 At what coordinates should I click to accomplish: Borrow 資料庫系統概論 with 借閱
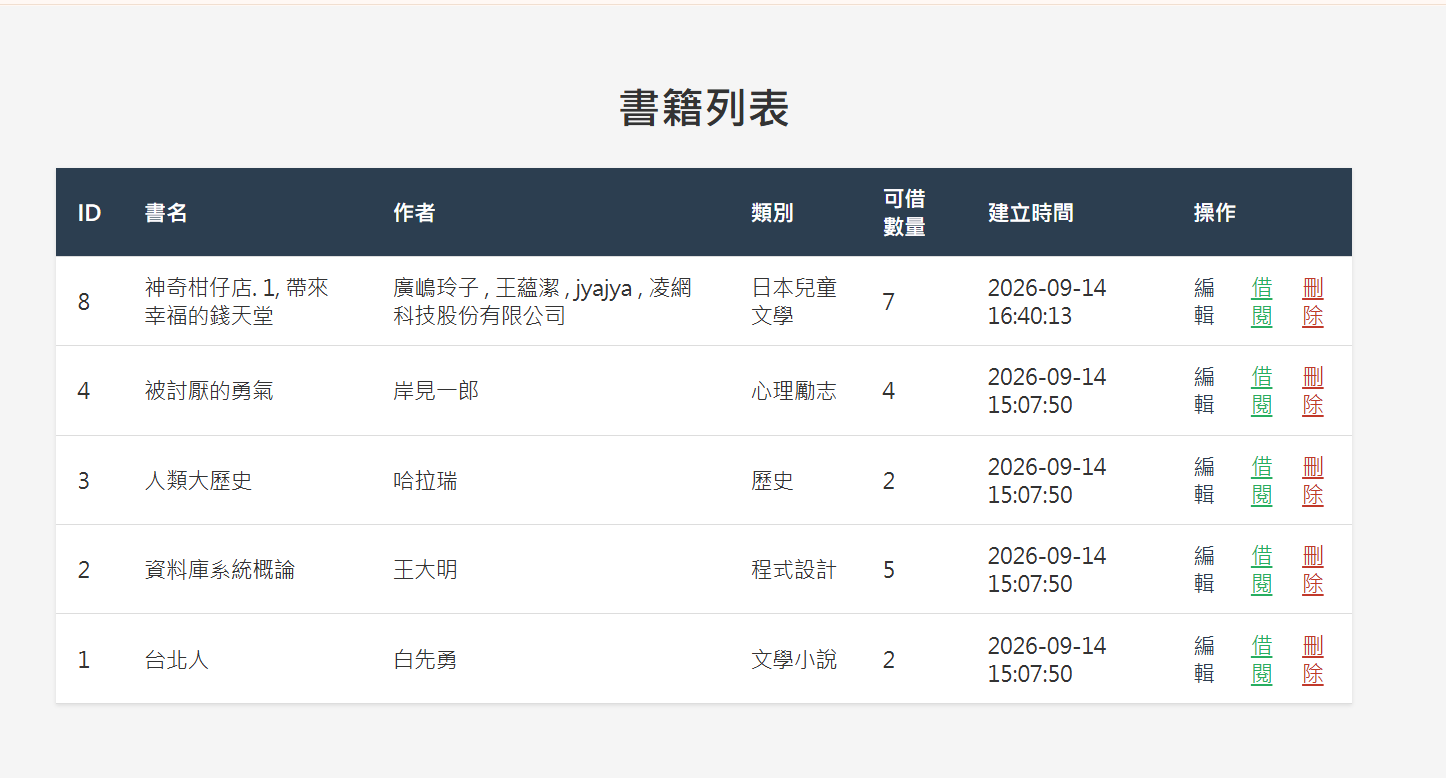[1262, 570]
